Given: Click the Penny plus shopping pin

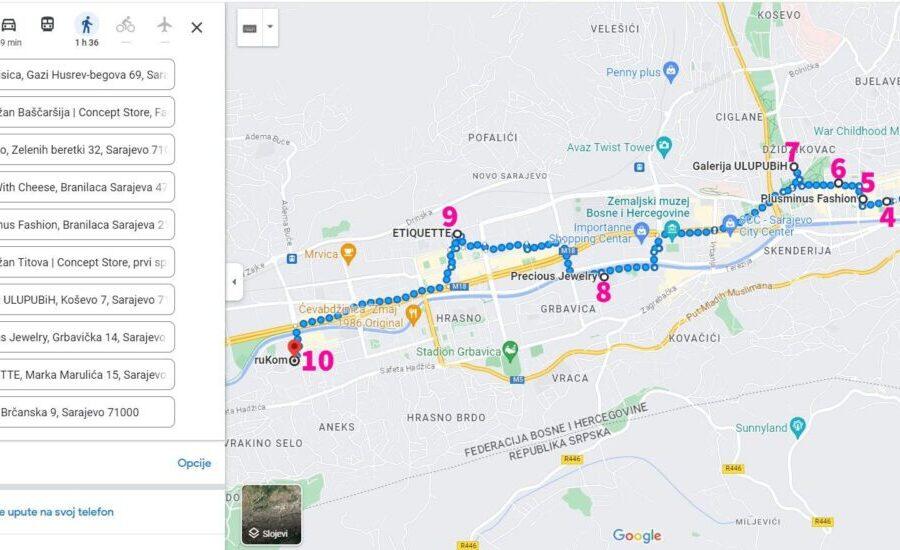Looking at the screenshot, I should tap(670, 71).
